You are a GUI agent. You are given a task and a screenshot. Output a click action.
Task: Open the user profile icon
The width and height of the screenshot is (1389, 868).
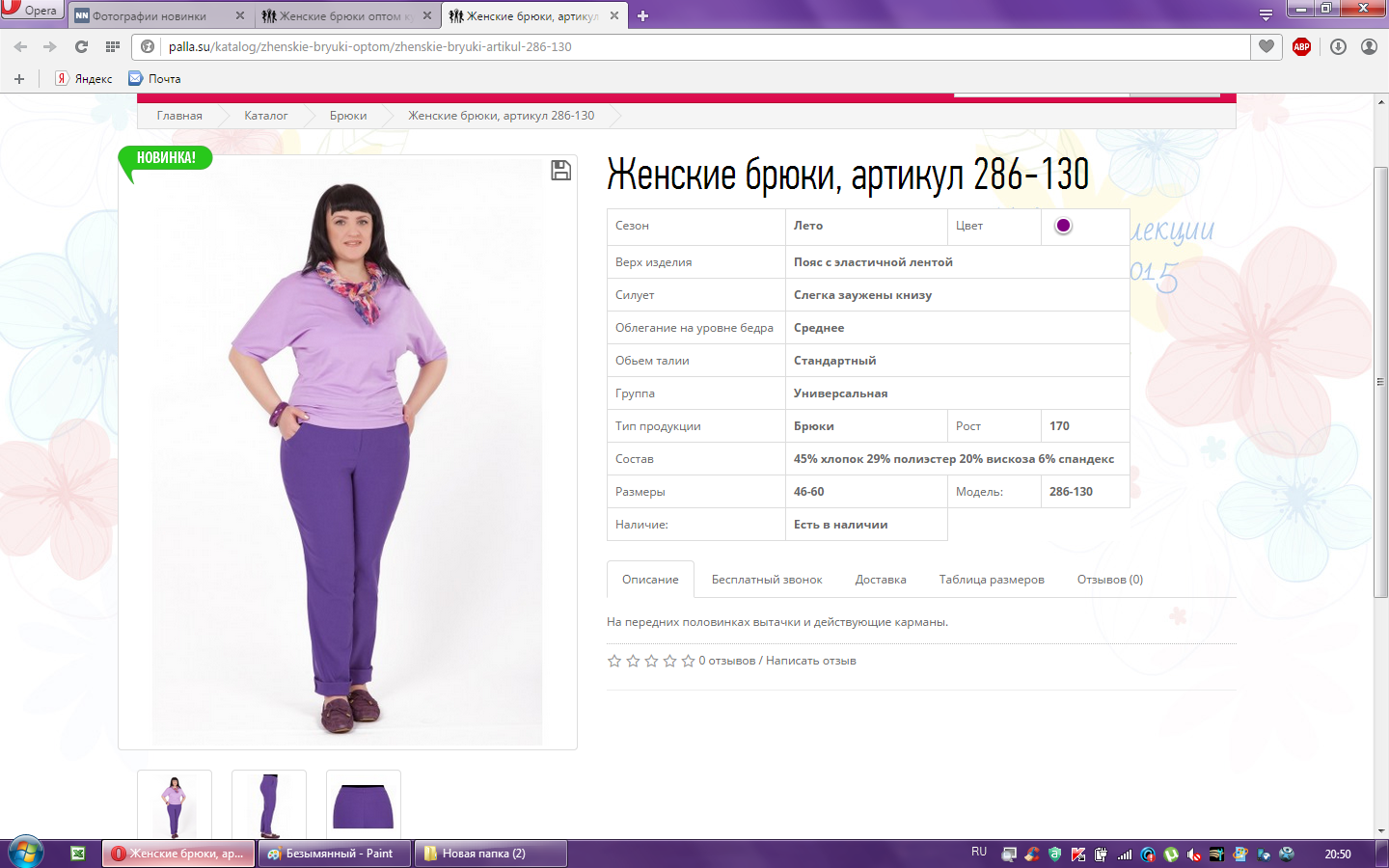[x=1369, y=46]
